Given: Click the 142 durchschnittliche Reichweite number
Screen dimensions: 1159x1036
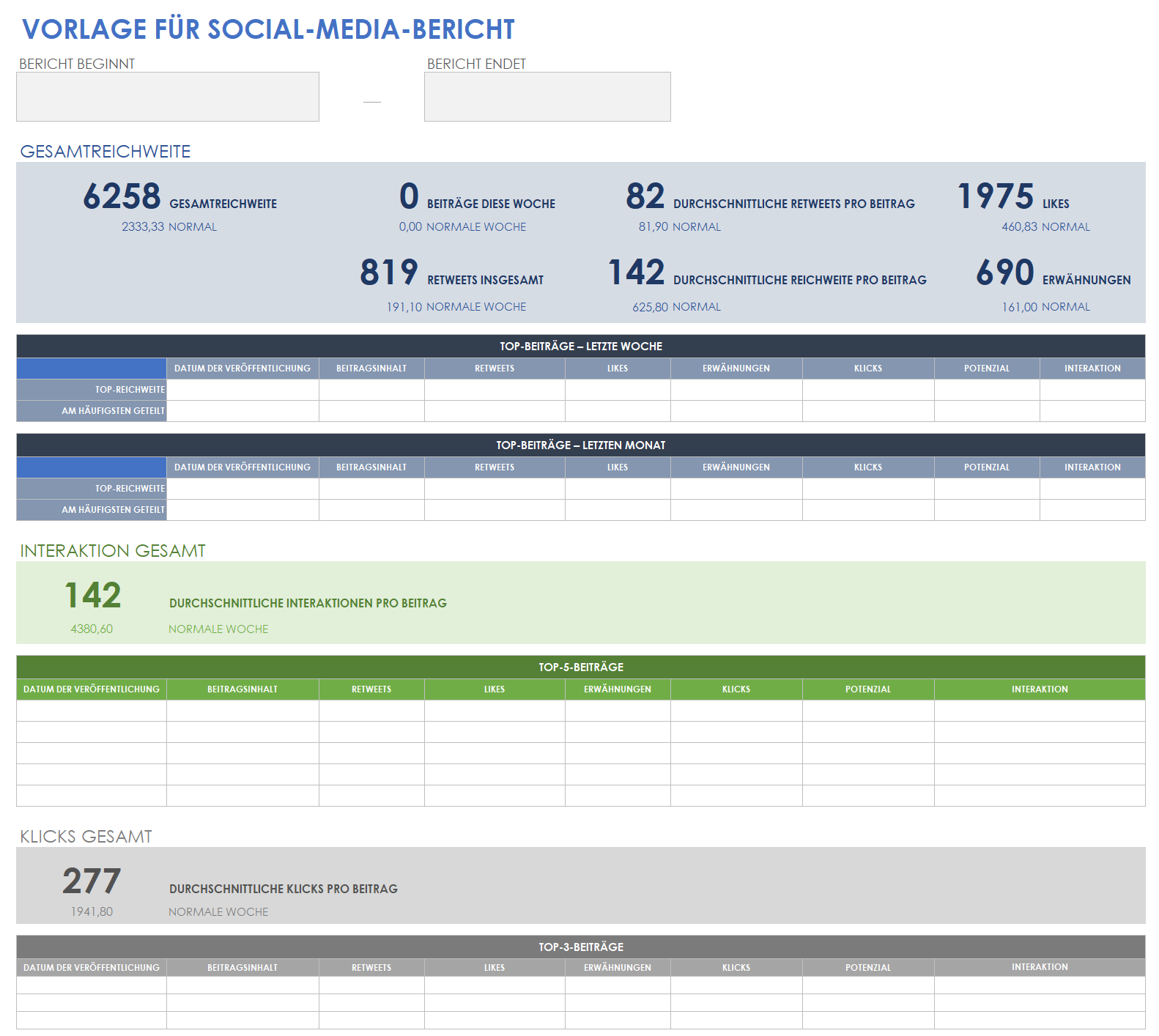Looking at the screenshot, I should tap(637, 273).
